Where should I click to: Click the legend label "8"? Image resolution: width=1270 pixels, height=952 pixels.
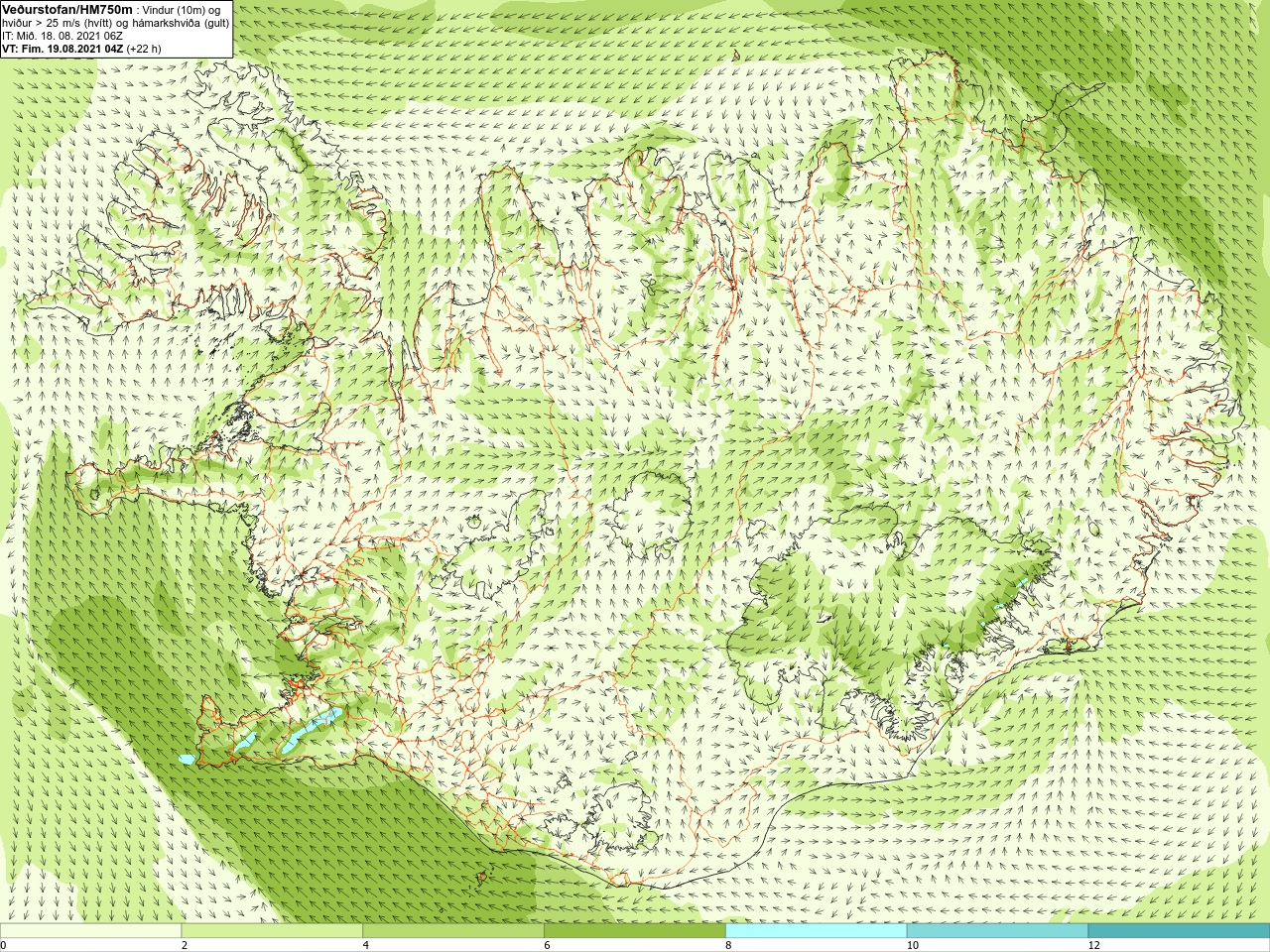728,945
